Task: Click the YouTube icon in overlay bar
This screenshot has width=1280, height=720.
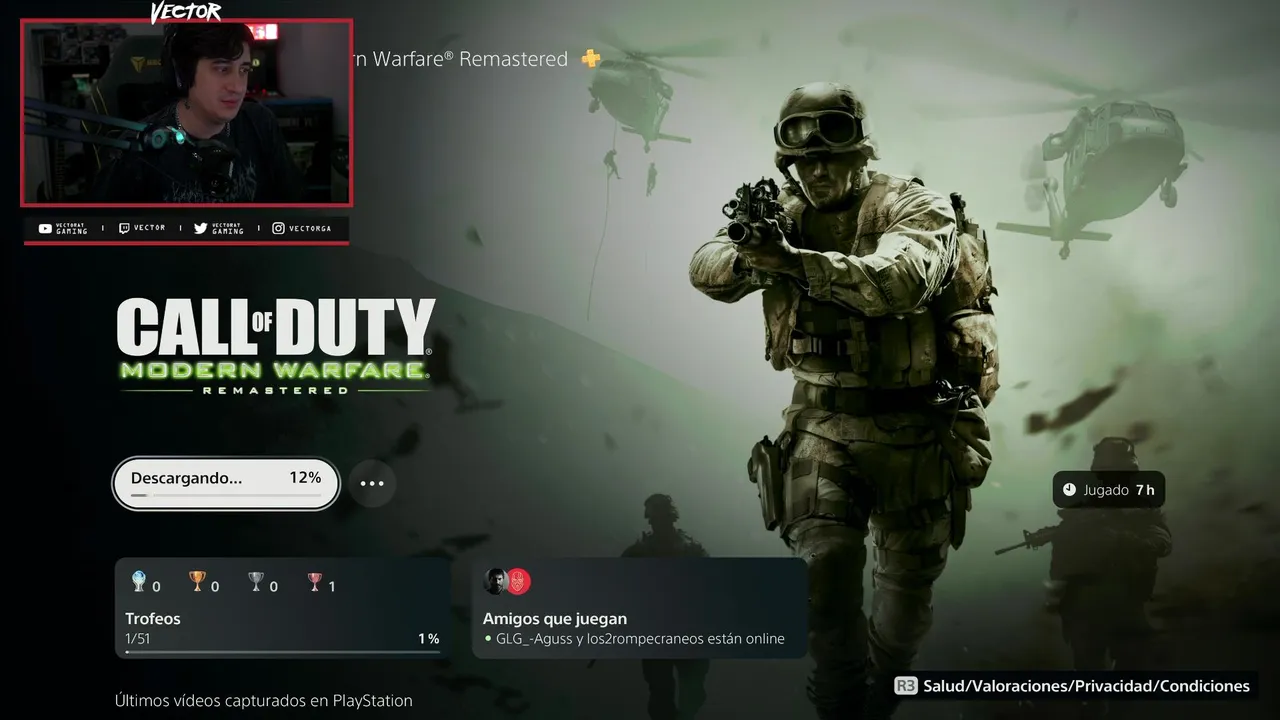Action: [x=45, y=229]
